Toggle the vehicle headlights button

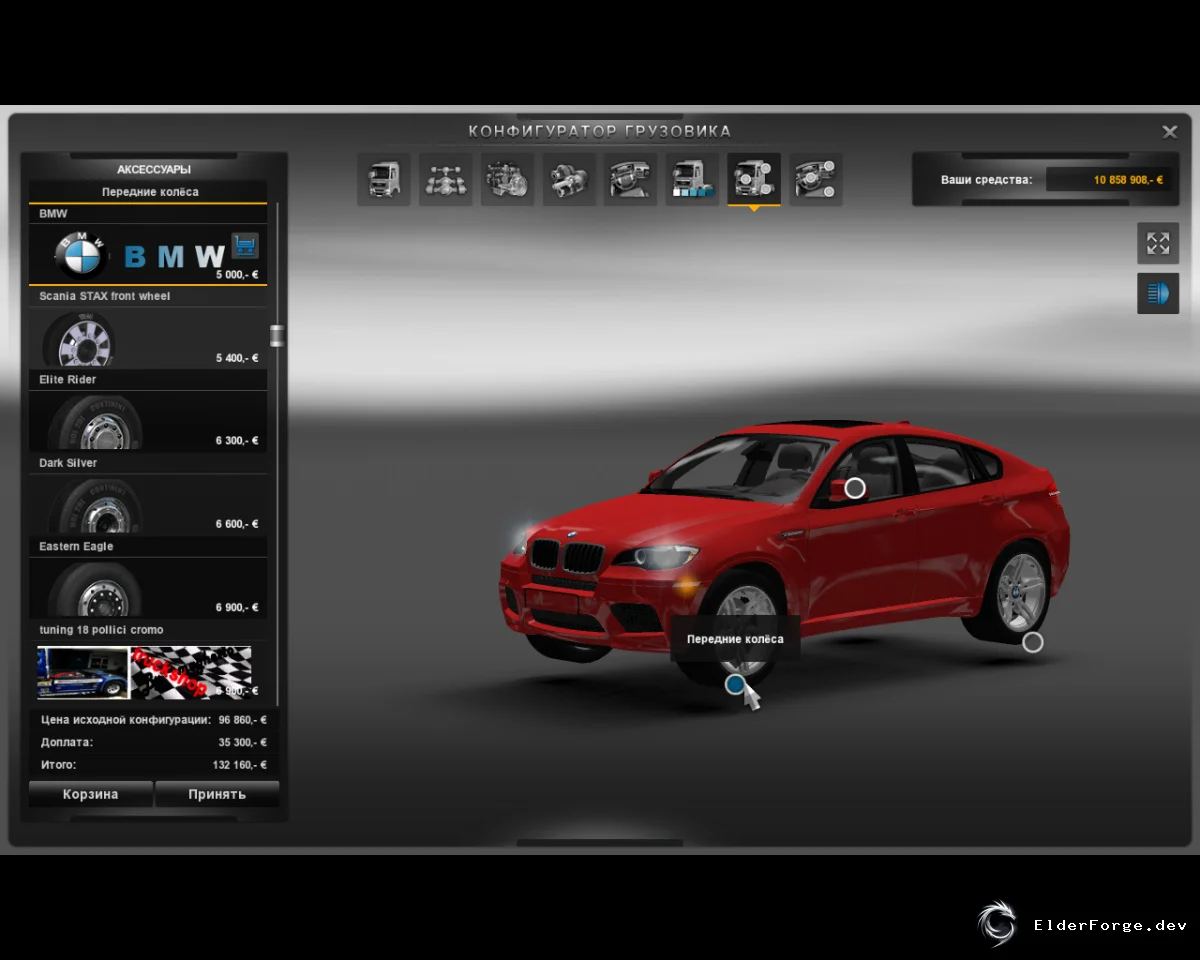[x=1158, y=293]
